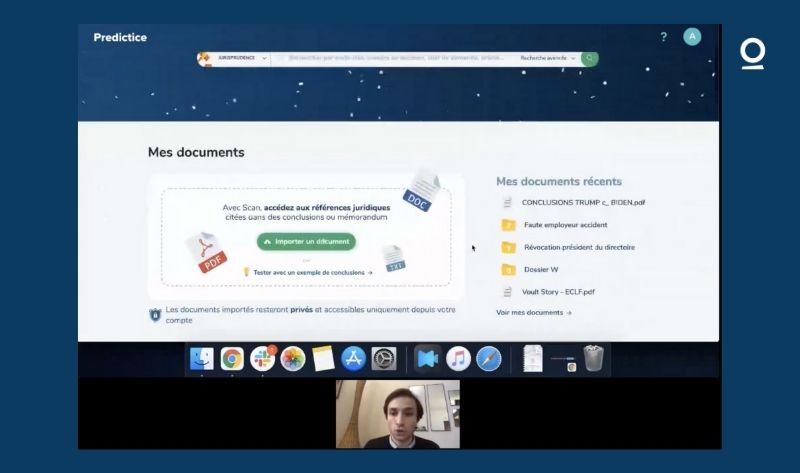Screen dimensions: 800x473
Task: Open the document stack in the dock
Action: (533, 358)
